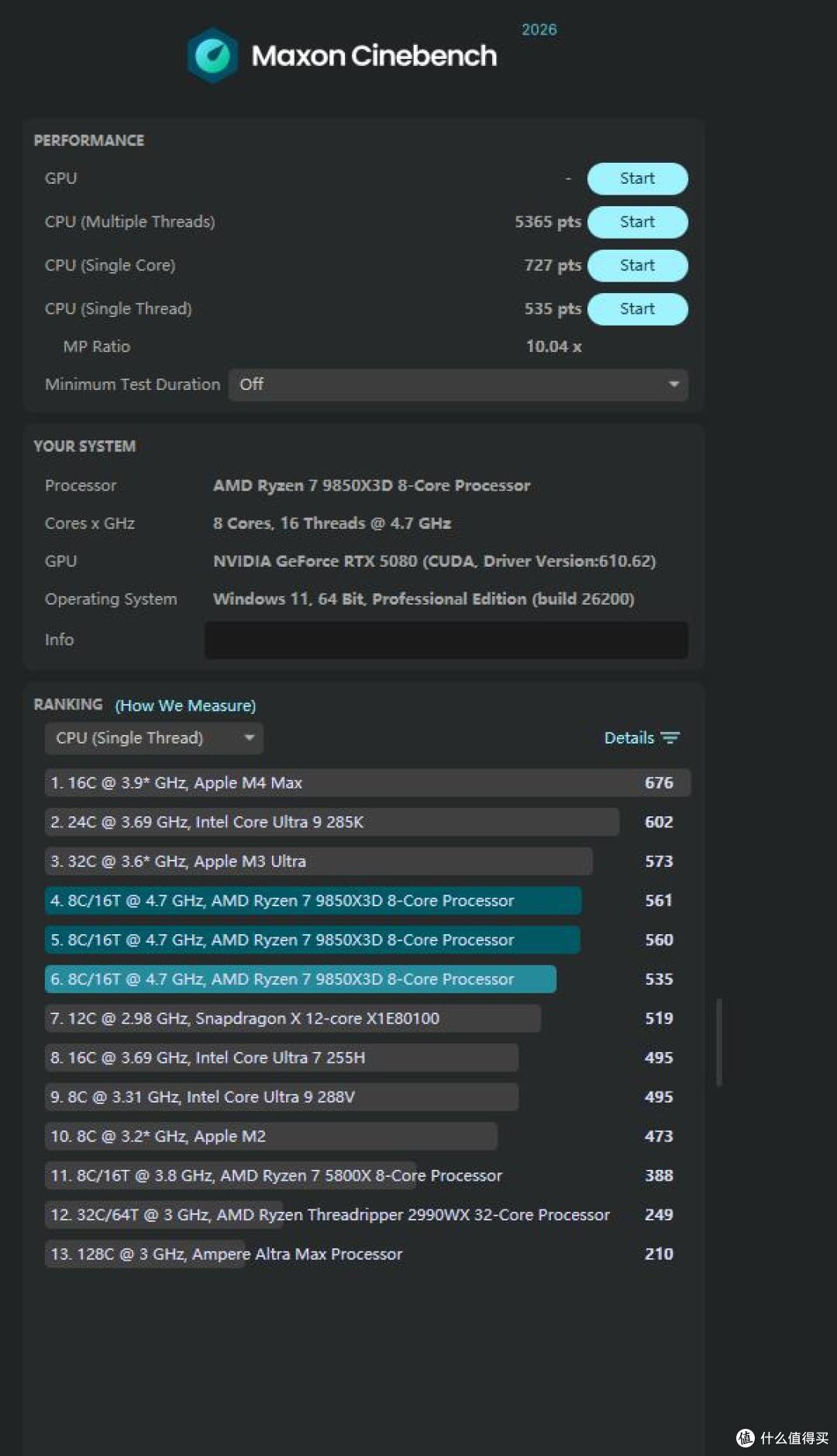Click the Details filter icon
The width and height of the screenshot is (837, 1456).
[670, 738]
